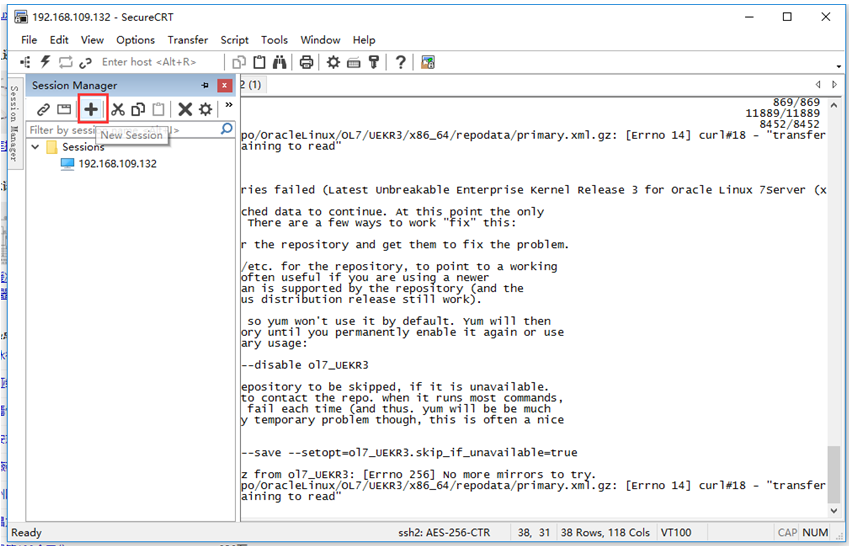849x546 pixels.
Task: Click the Keymap Editor keyboard icon
Action: 354,63
